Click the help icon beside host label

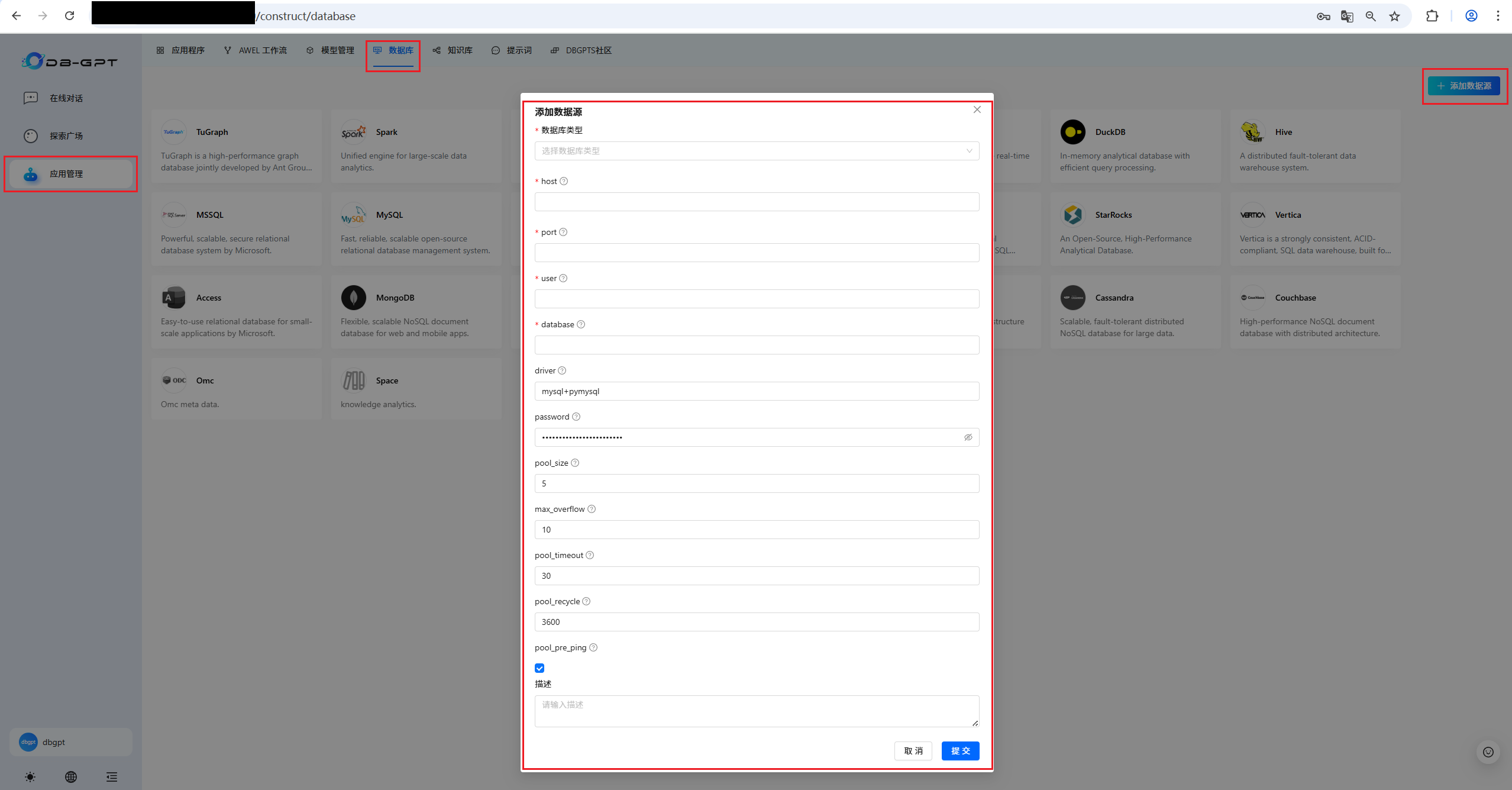564,181
